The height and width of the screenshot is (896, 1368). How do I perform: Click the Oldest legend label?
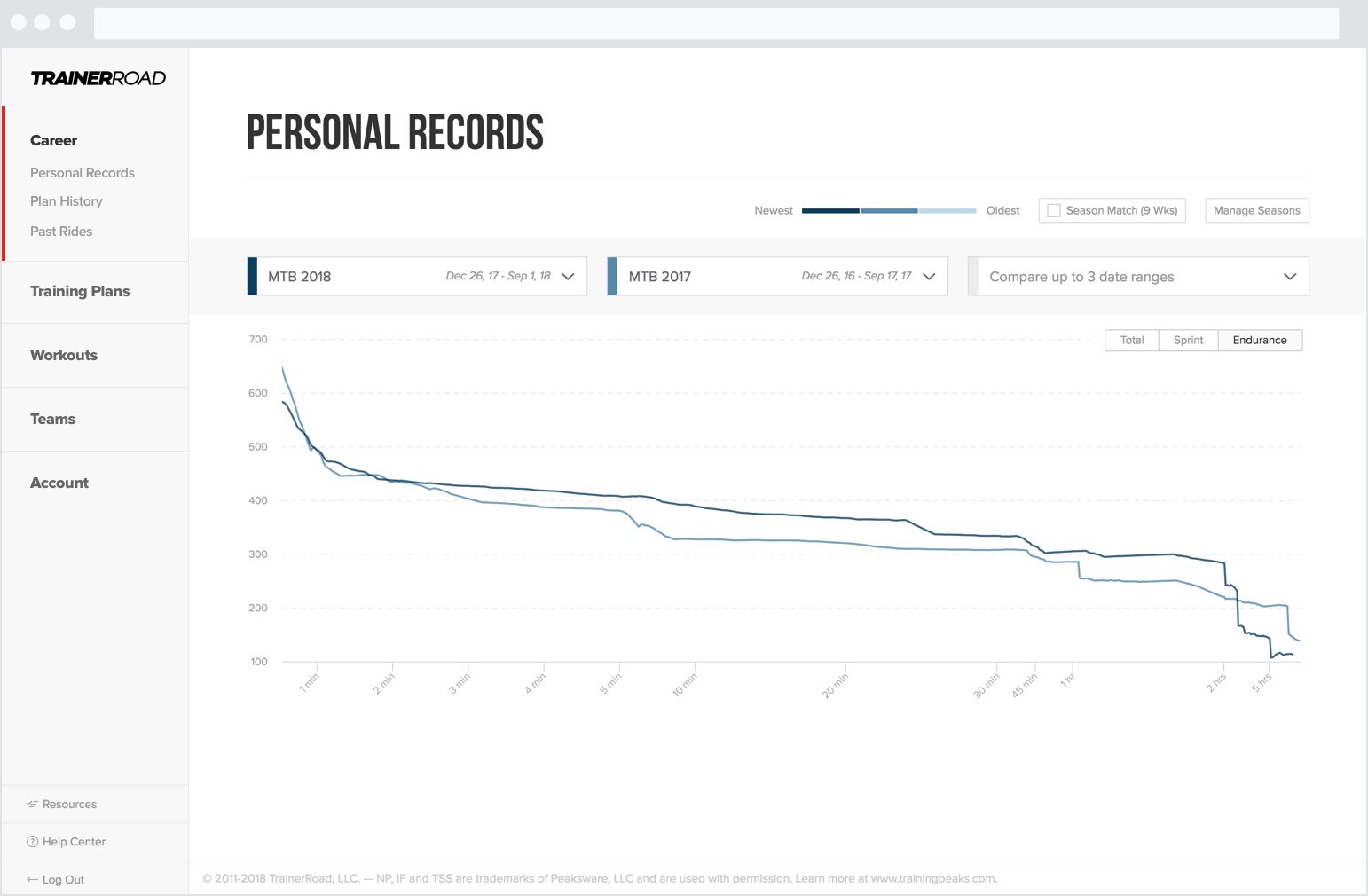pos(1002,211)
